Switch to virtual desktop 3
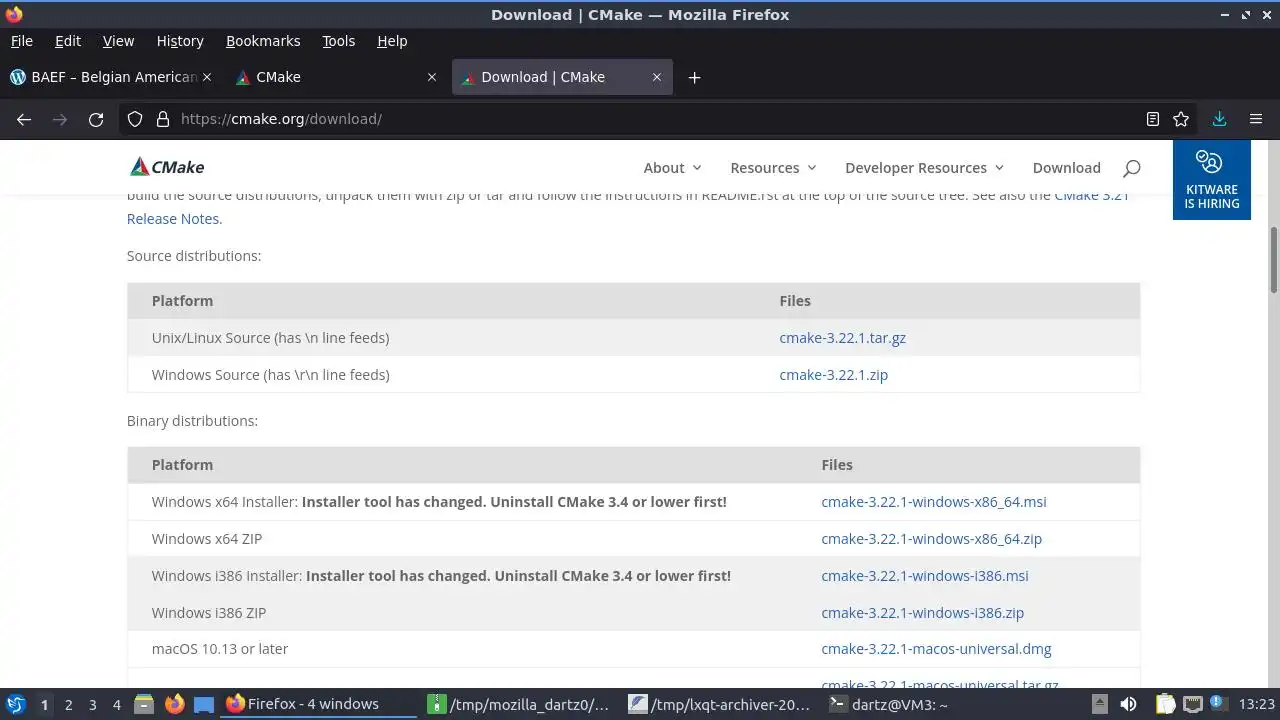The height and width of the screenshot is (720, 1280). click(92, 704)
